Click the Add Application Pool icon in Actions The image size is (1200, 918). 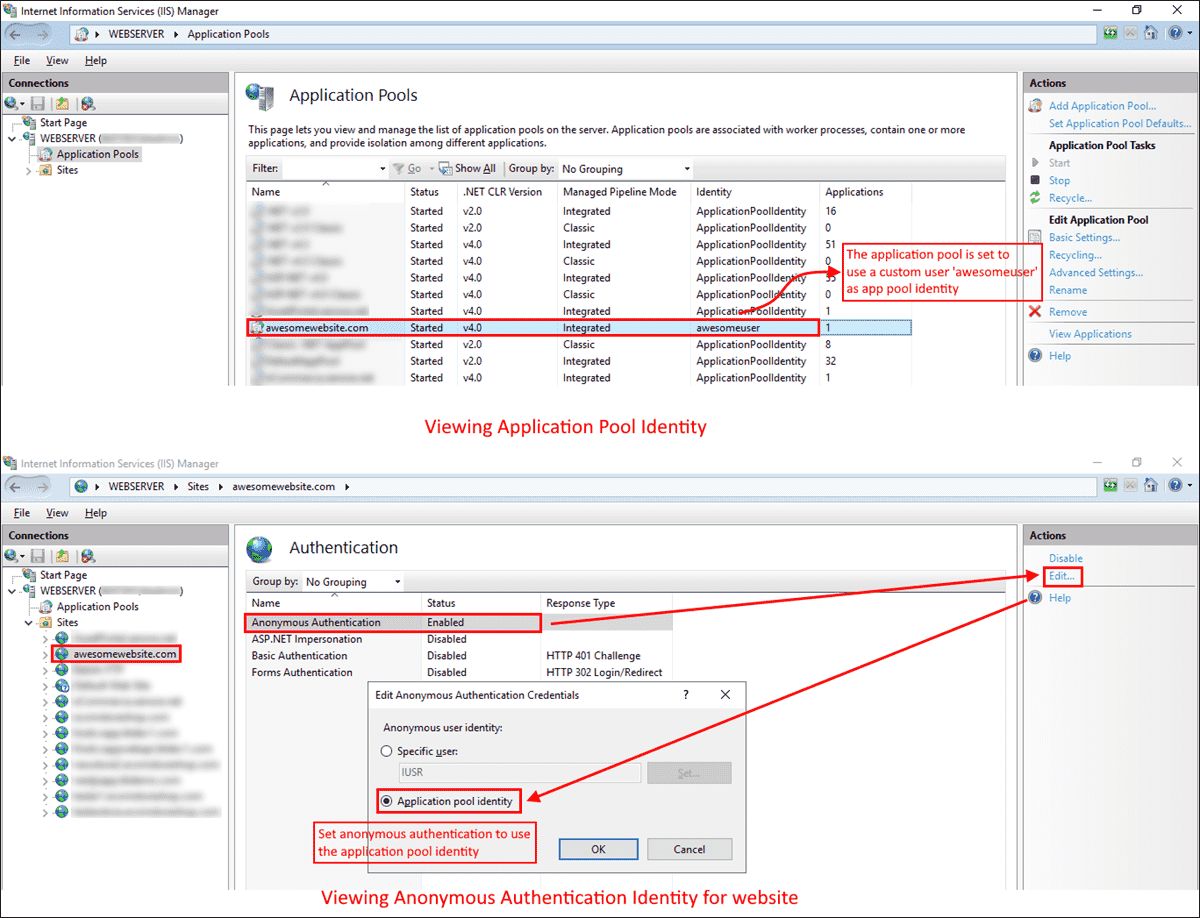coord(1035,105)
